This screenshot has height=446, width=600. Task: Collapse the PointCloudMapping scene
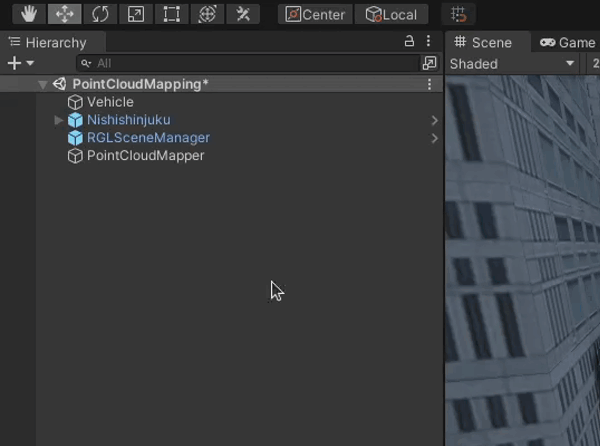point(42,85)
